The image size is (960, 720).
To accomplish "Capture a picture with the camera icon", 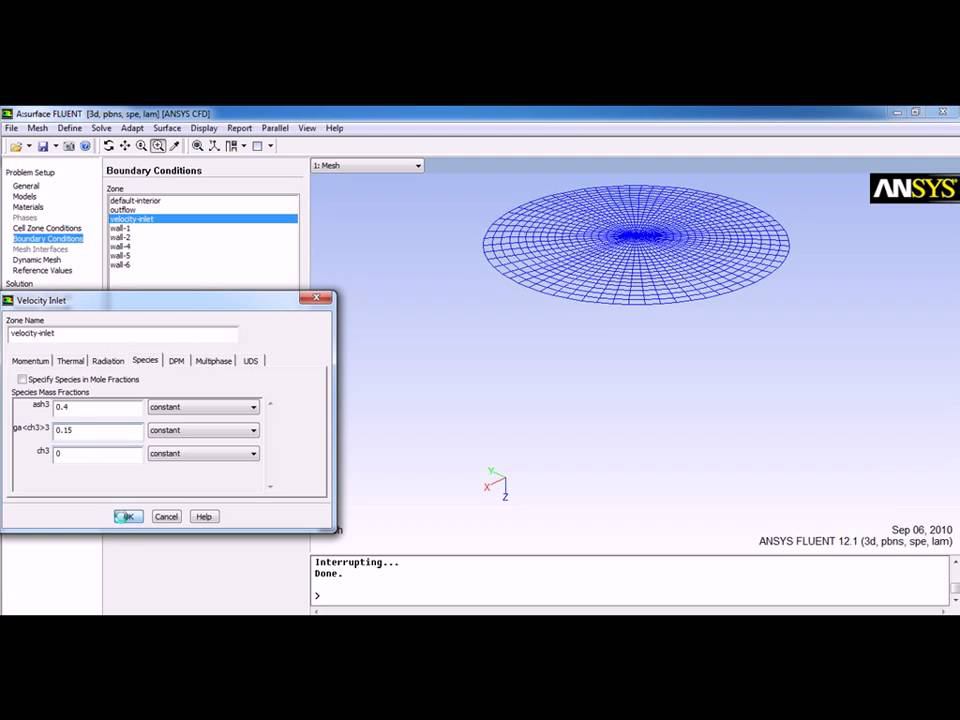I will (69, 146).
